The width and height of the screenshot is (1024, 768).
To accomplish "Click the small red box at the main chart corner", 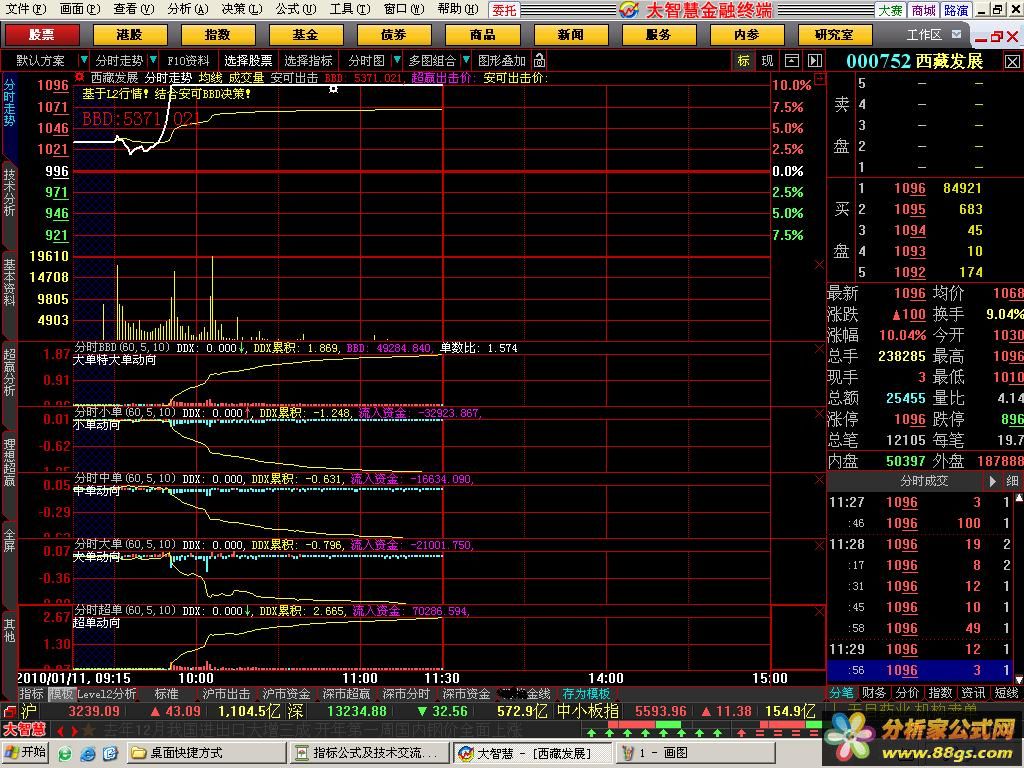I will pos(820,78).
